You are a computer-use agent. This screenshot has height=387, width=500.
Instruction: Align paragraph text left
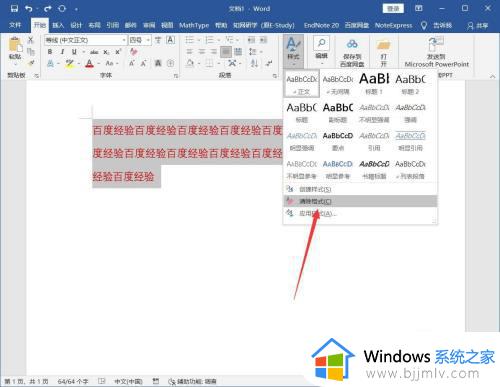click(189, 52)
